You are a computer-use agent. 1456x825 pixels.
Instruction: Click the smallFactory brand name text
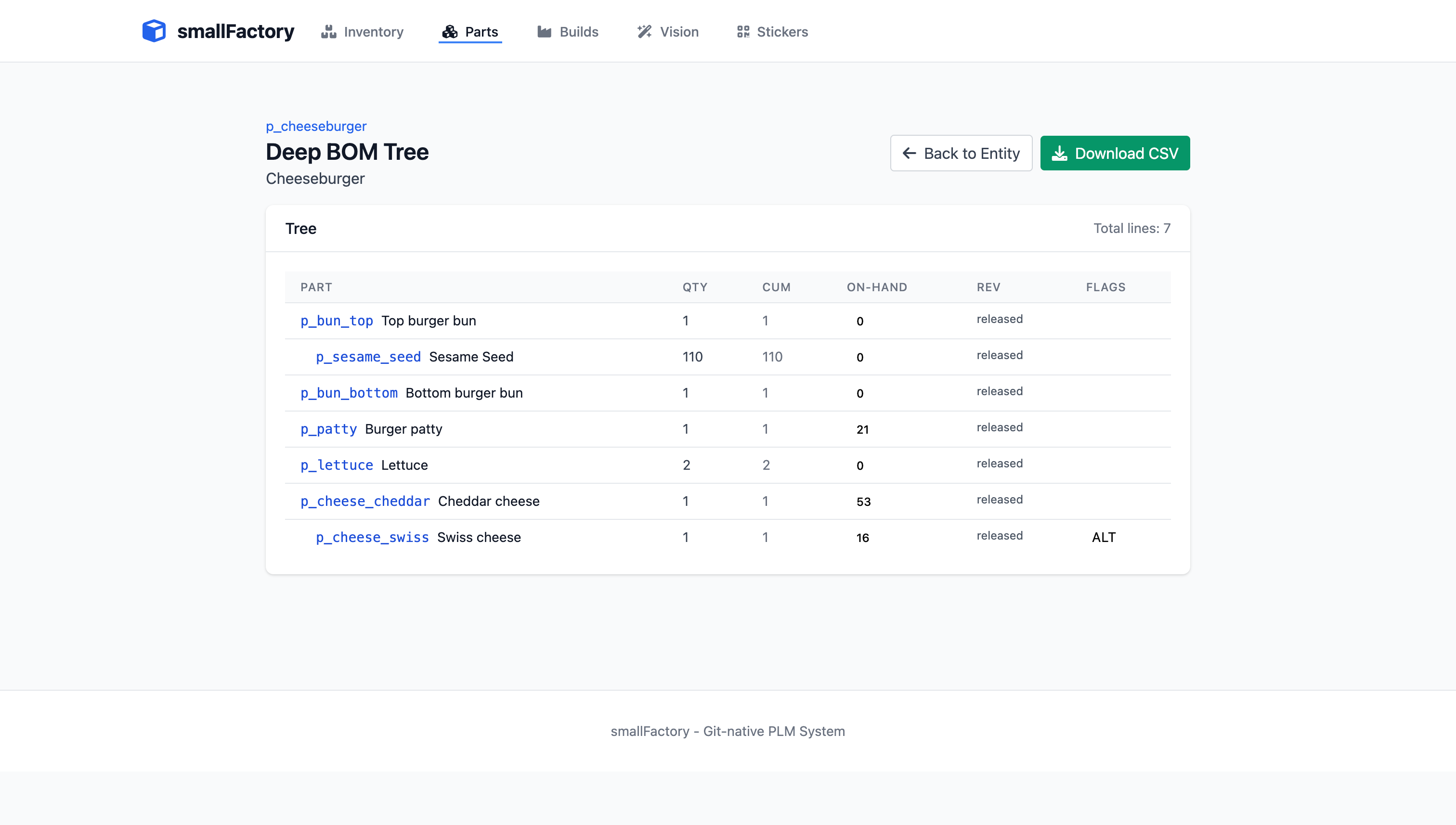tap(235, 31)
